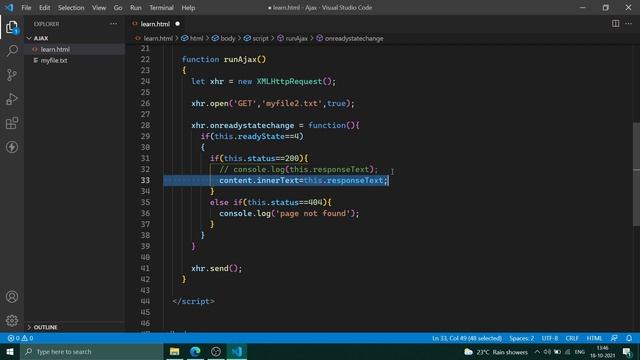Open the Search view in activity bar
640x360 pixels.
pos(12,51)
